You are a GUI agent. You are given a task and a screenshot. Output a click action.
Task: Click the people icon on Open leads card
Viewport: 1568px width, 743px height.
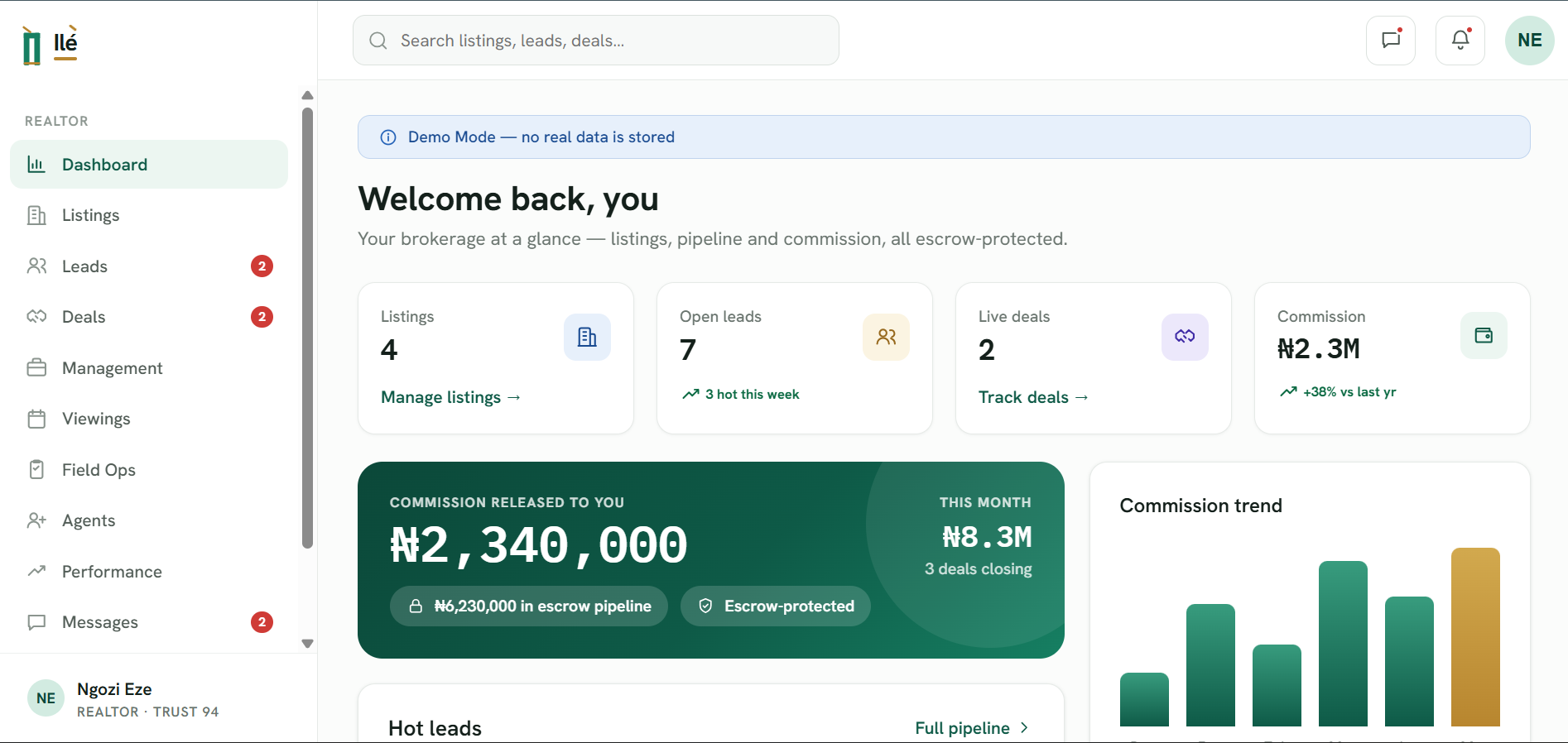click(886, 337)
